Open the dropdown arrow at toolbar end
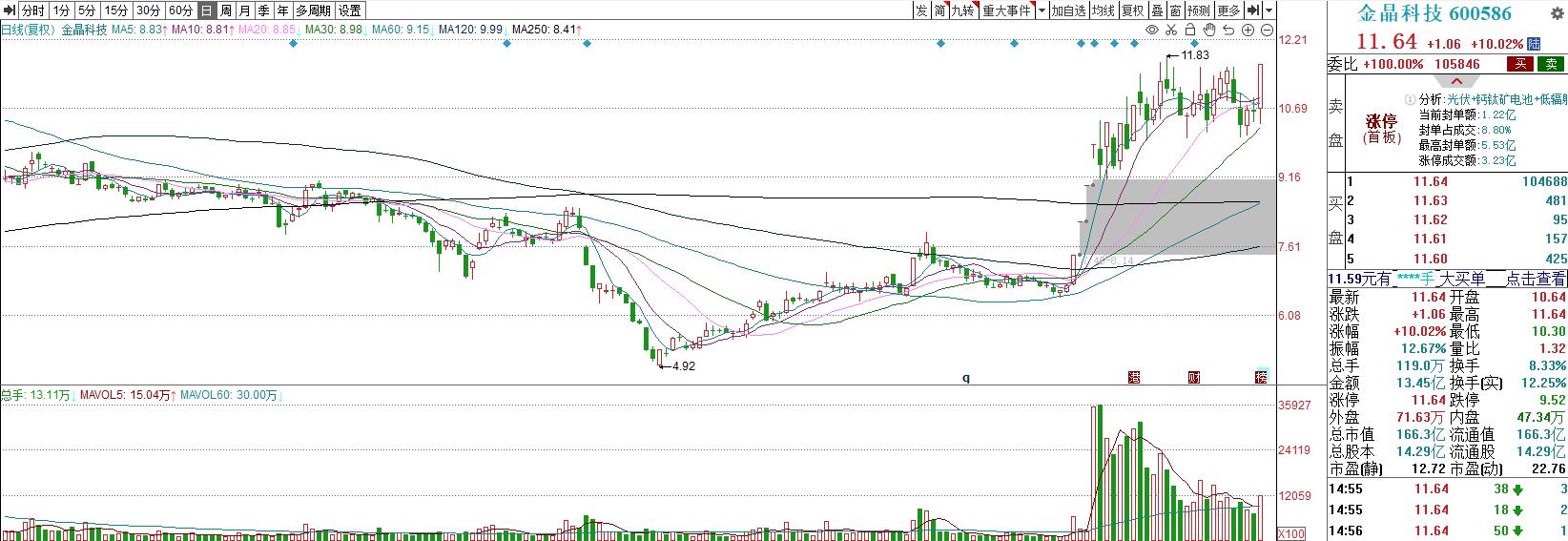Image resolution: width=1568 pixels, height=541 pixels. (1269, 10)
